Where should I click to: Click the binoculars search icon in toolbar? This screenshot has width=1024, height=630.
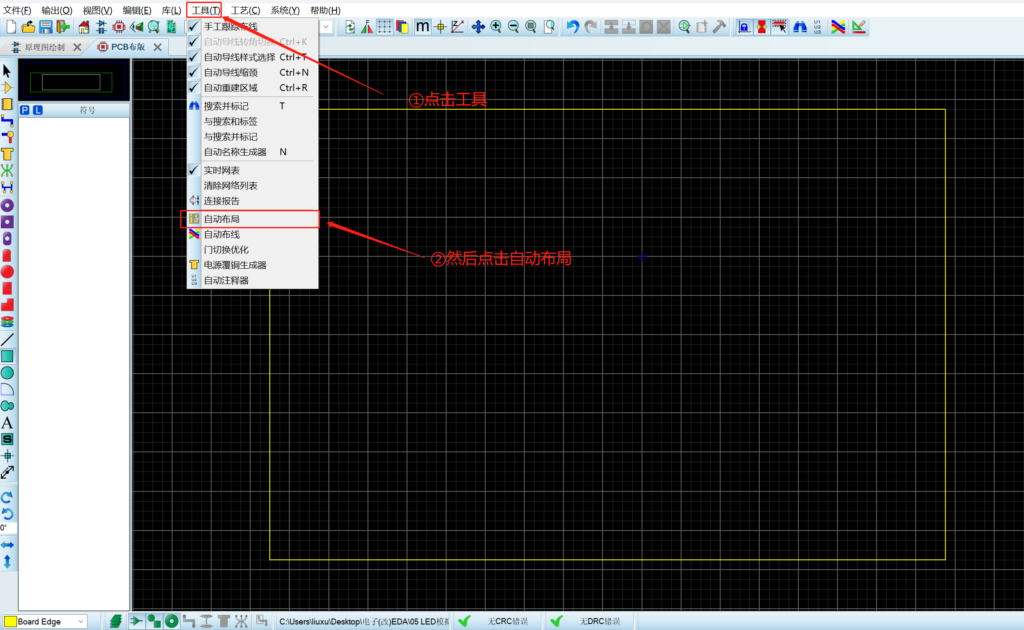799,27
